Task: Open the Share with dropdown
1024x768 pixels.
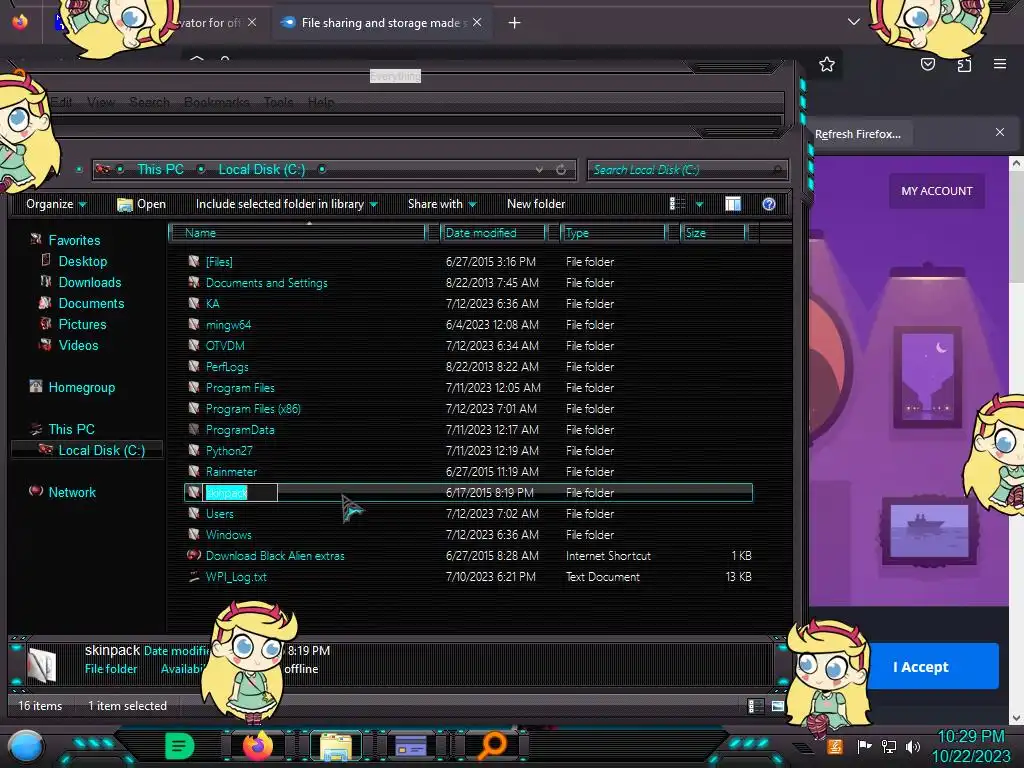Action: 442,204
